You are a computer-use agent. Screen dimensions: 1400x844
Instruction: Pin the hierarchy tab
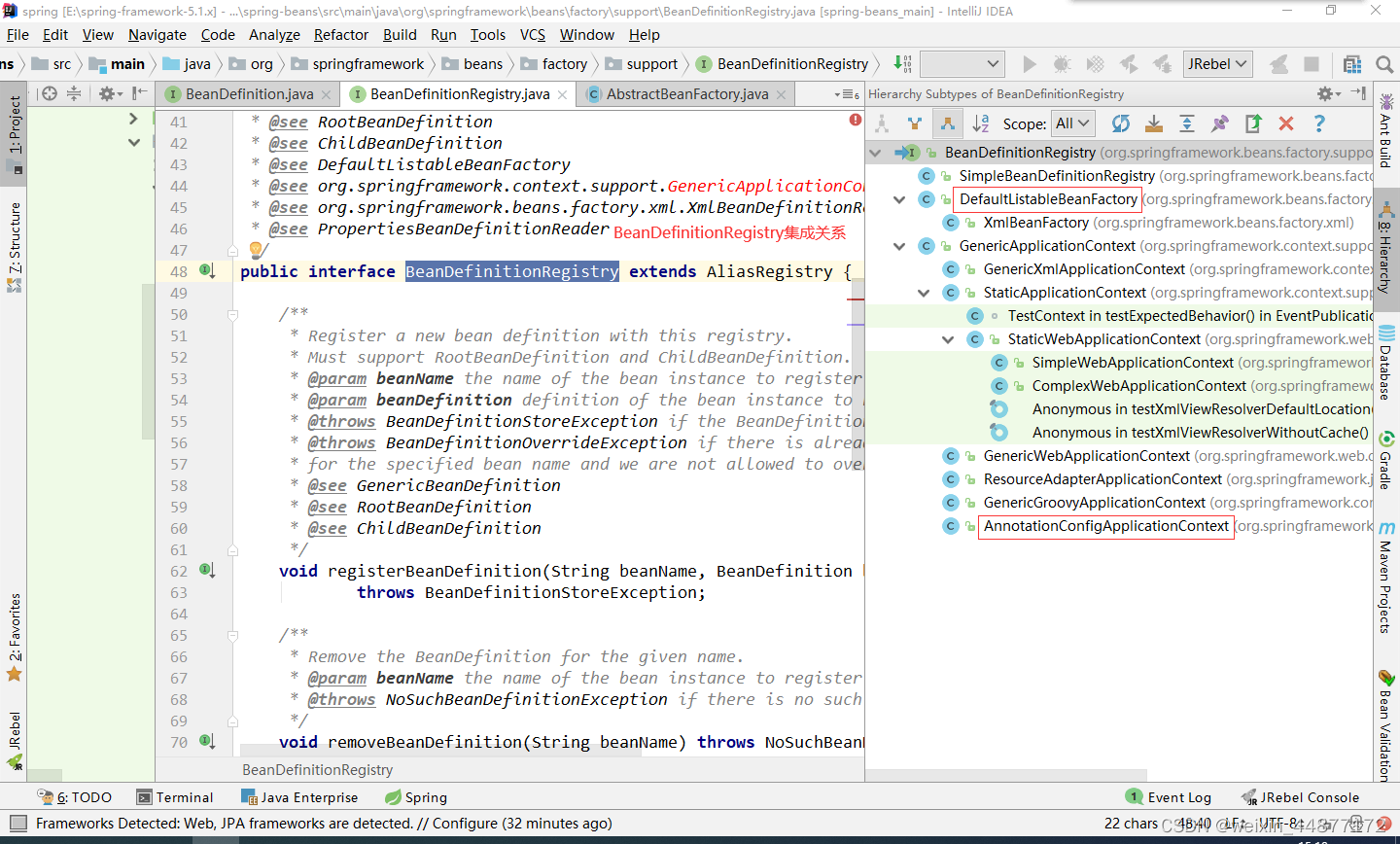click(x=1220, y=123)
